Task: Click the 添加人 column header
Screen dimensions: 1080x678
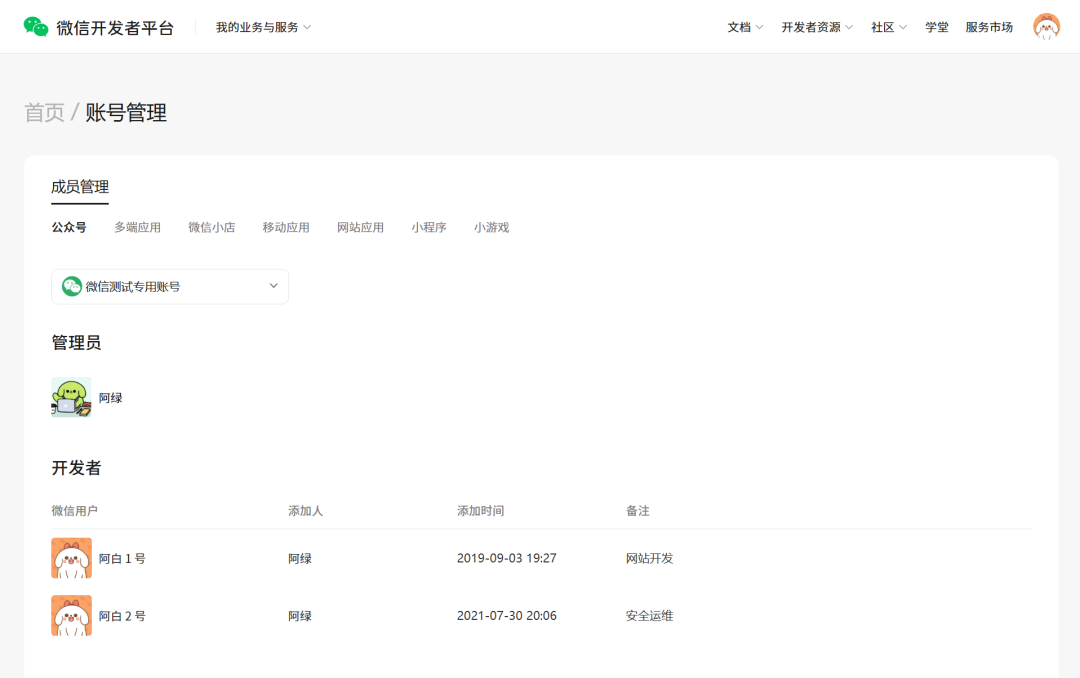Action: click(306, 511)
